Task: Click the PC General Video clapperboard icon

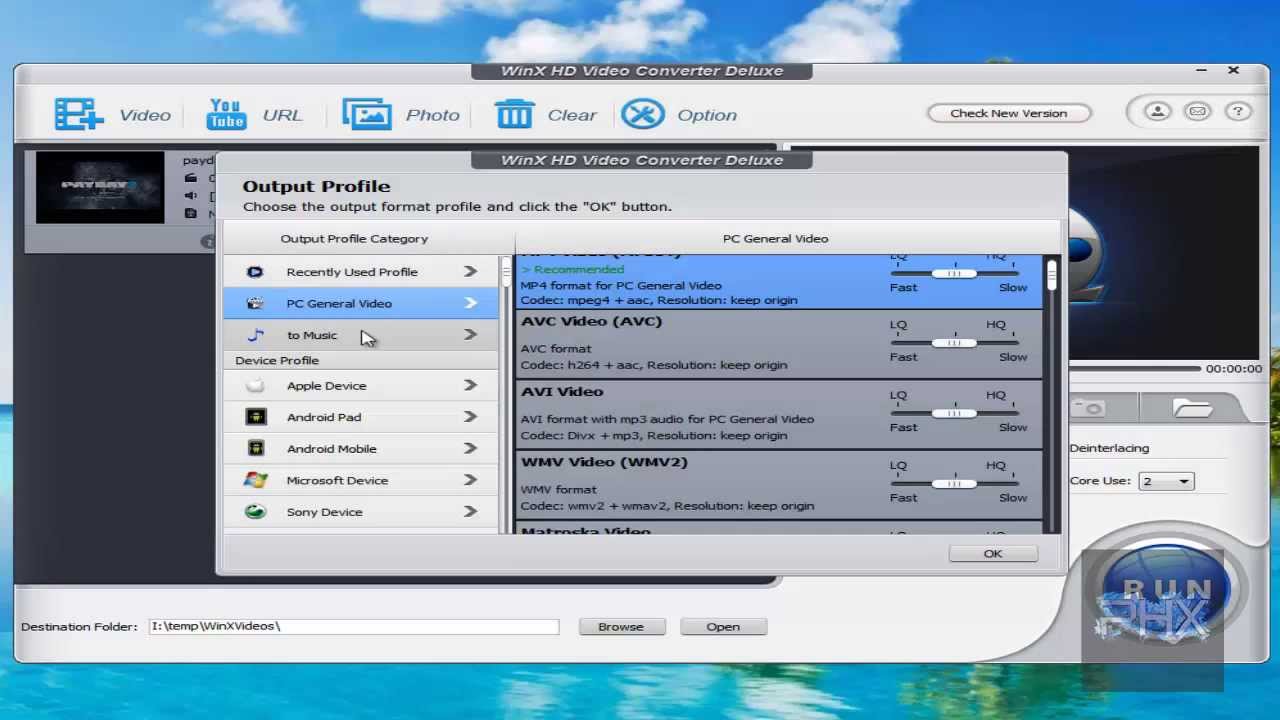Action: tap(255, 303)
